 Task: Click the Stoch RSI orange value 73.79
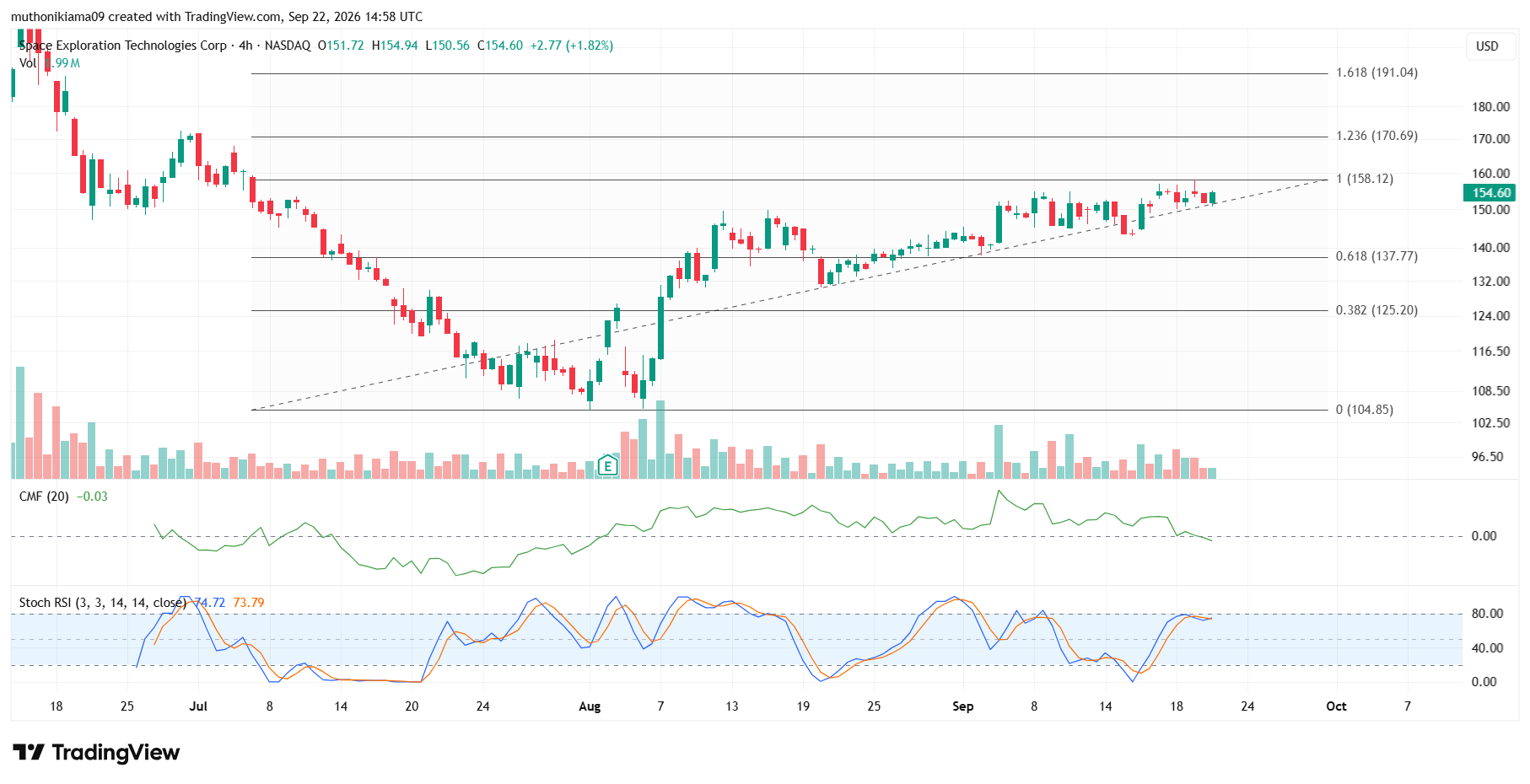249,603
